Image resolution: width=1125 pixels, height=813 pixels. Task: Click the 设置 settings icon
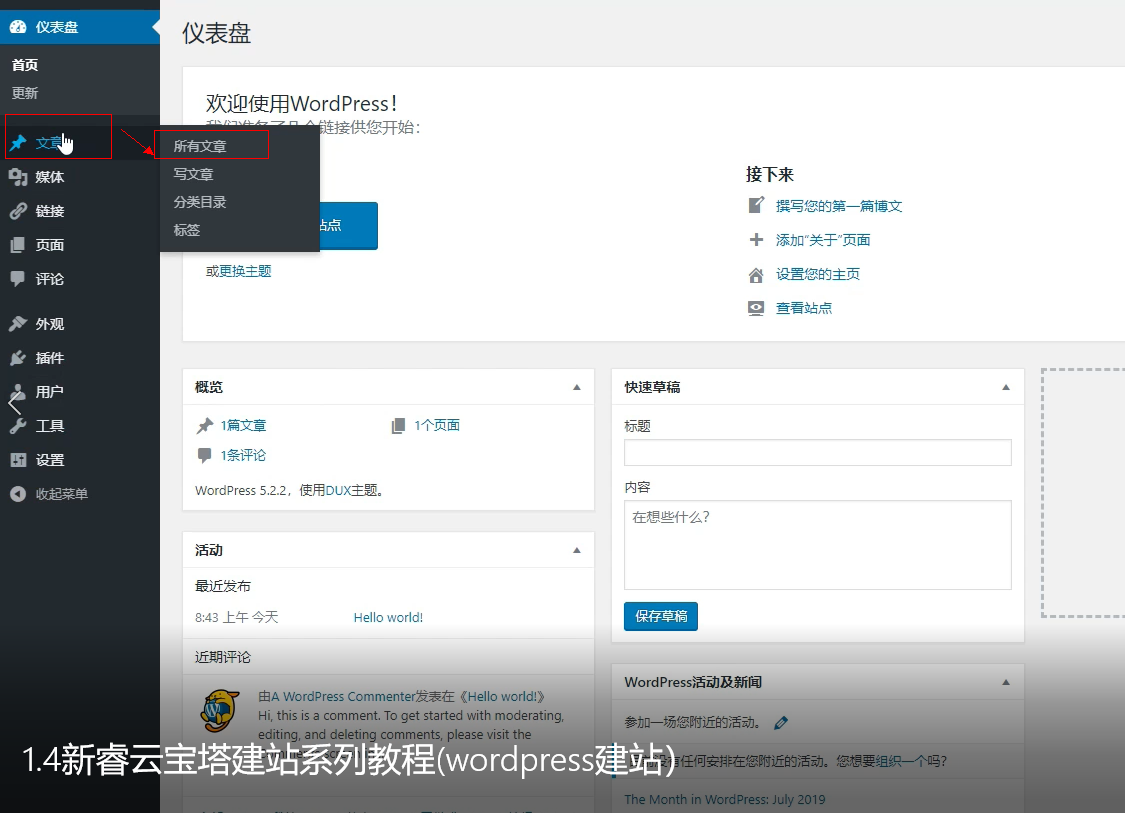click(x=18, y=460)
